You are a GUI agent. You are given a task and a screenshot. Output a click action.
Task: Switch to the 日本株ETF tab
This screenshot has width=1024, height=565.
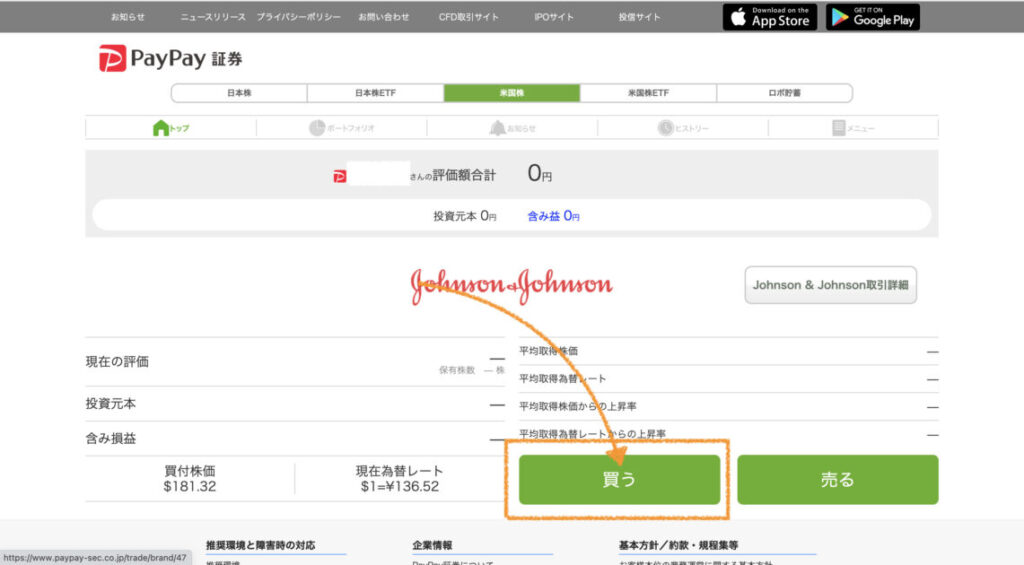pyautogui.click(x=375, y=93)
